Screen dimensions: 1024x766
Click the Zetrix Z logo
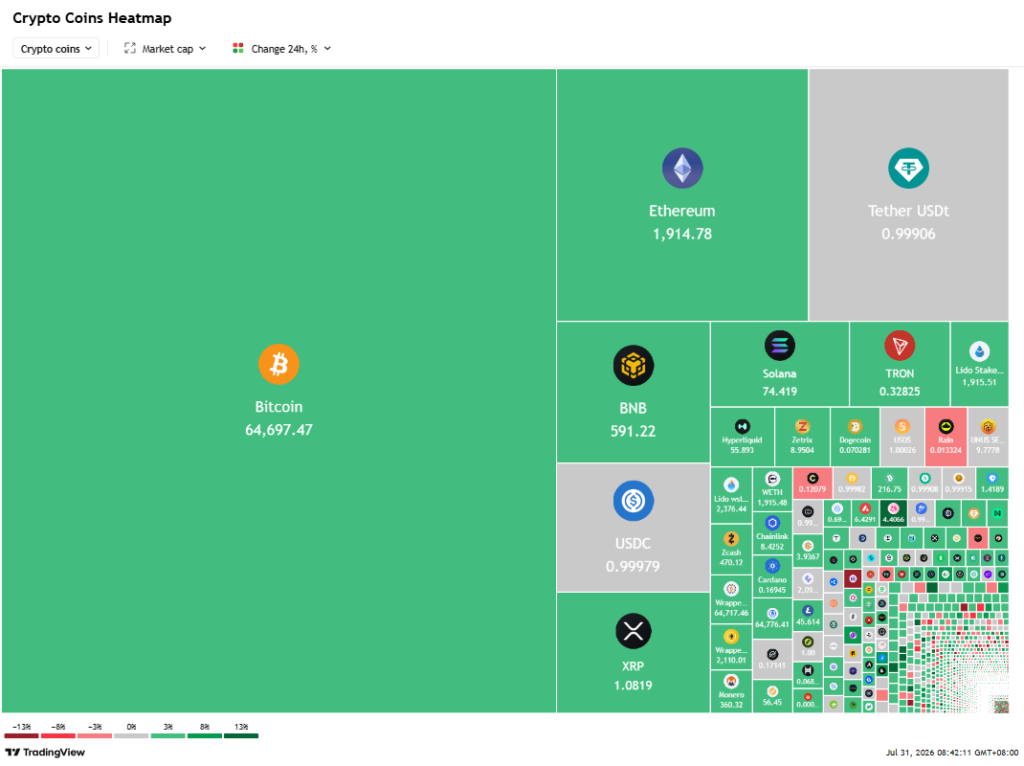802,426
